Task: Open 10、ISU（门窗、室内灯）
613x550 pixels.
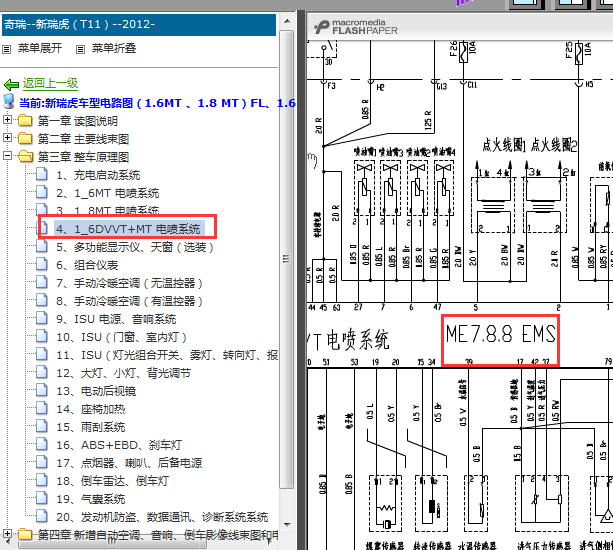Action: pos(122,337)
